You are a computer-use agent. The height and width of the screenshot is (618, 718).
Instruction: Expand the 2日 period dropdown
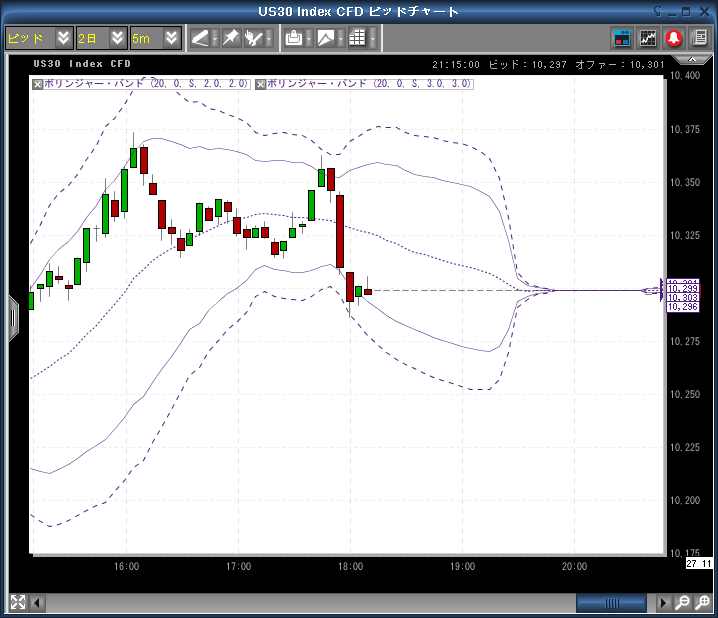[102, 38]
